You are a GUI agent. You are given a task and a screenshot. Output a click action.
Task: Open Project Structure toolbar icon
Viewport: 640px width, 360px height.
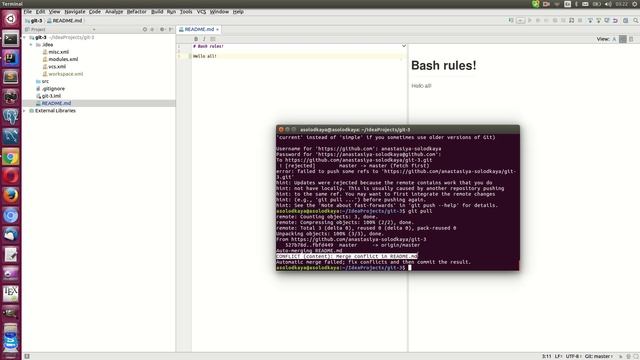coord(625,20)
